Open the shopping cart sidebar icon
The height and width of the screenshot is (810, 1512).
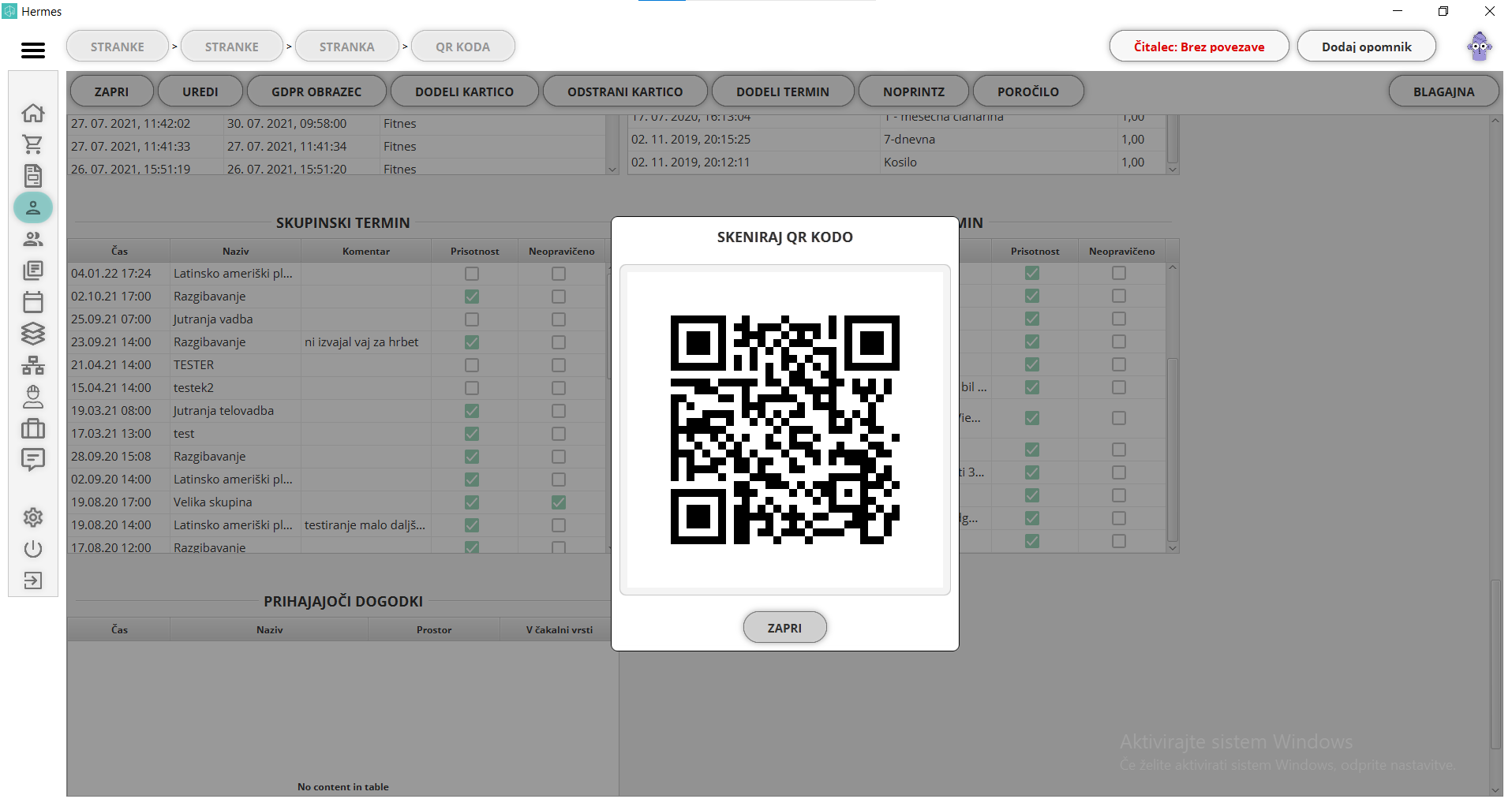point(33,144)
